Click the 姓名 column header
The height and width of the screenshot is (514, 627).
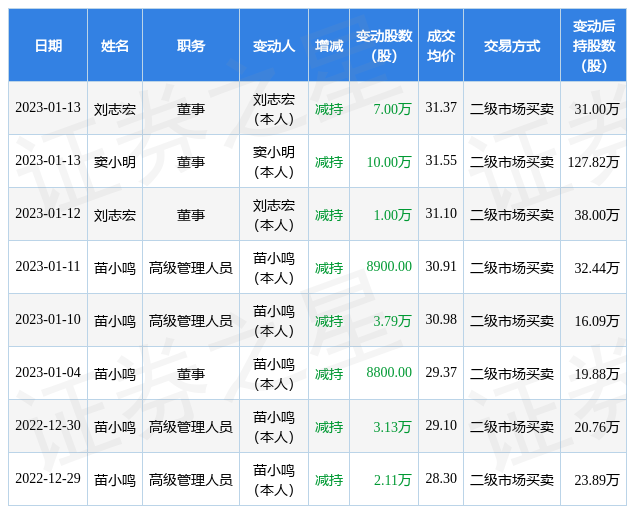pyautogui.click(x=115, y=46)
